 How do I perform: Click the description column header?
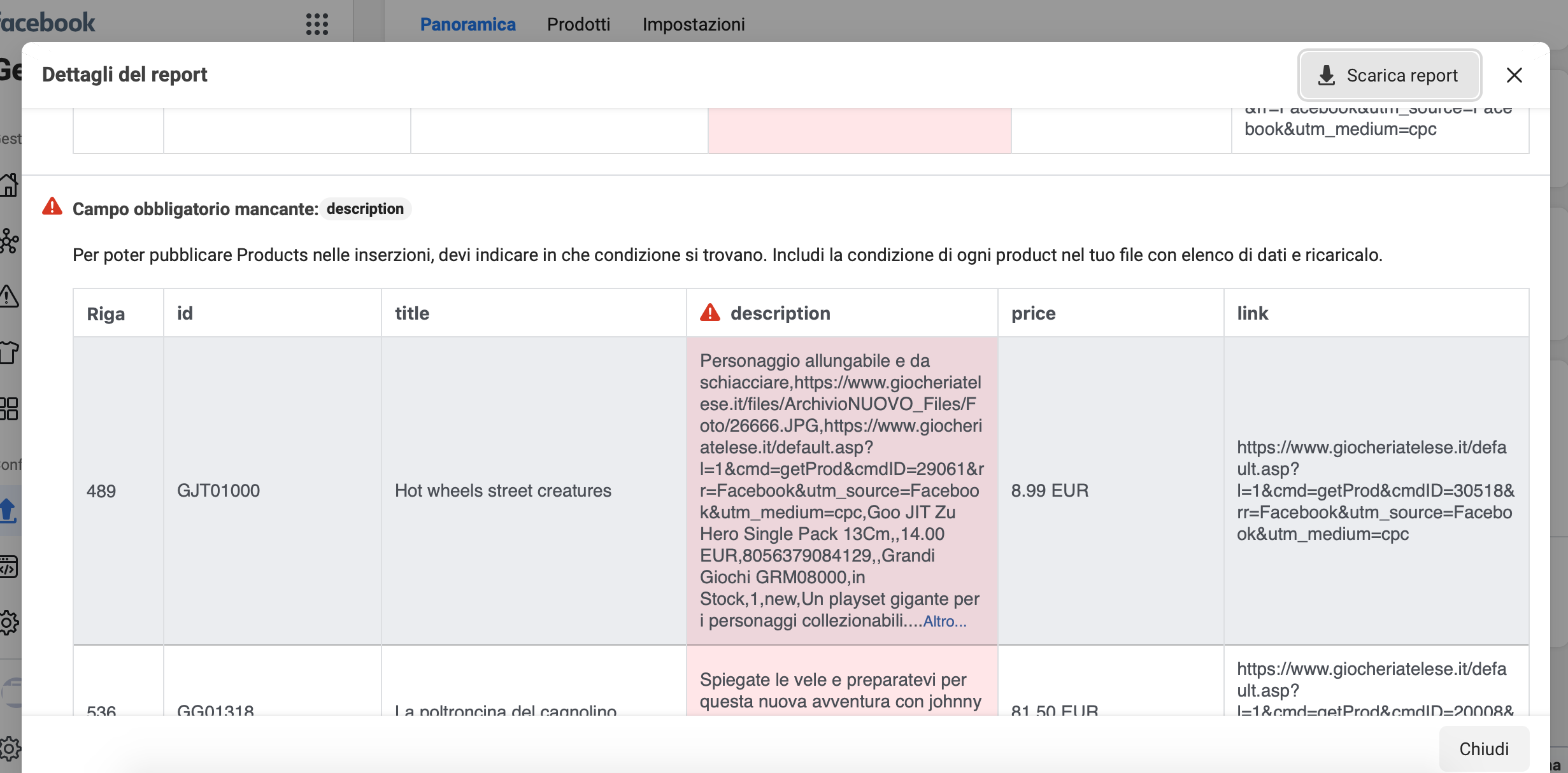(780, 313)
